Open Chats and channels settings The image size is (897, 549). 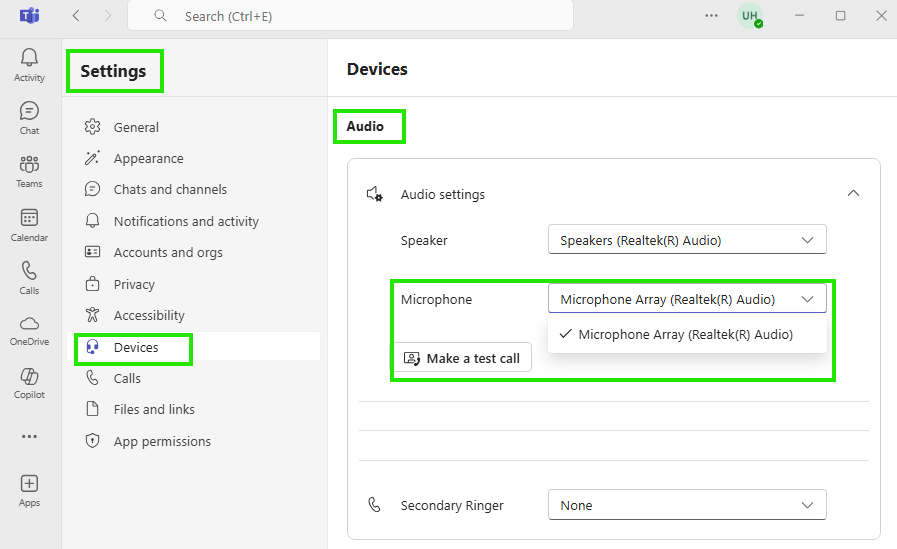(170, 189)
